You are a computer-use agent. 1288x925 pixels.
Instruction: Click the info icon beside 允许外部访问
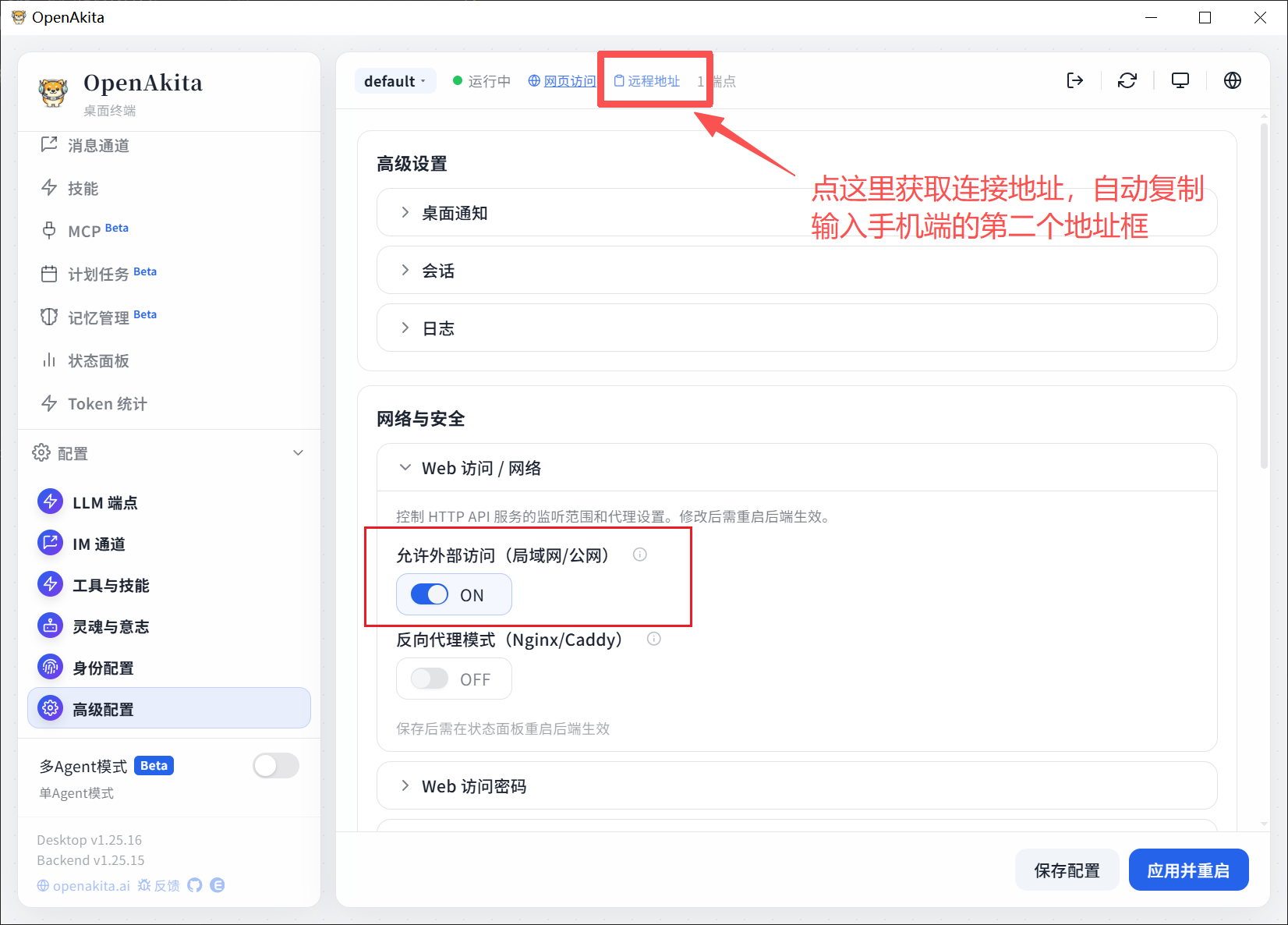[x=640, y=555]
